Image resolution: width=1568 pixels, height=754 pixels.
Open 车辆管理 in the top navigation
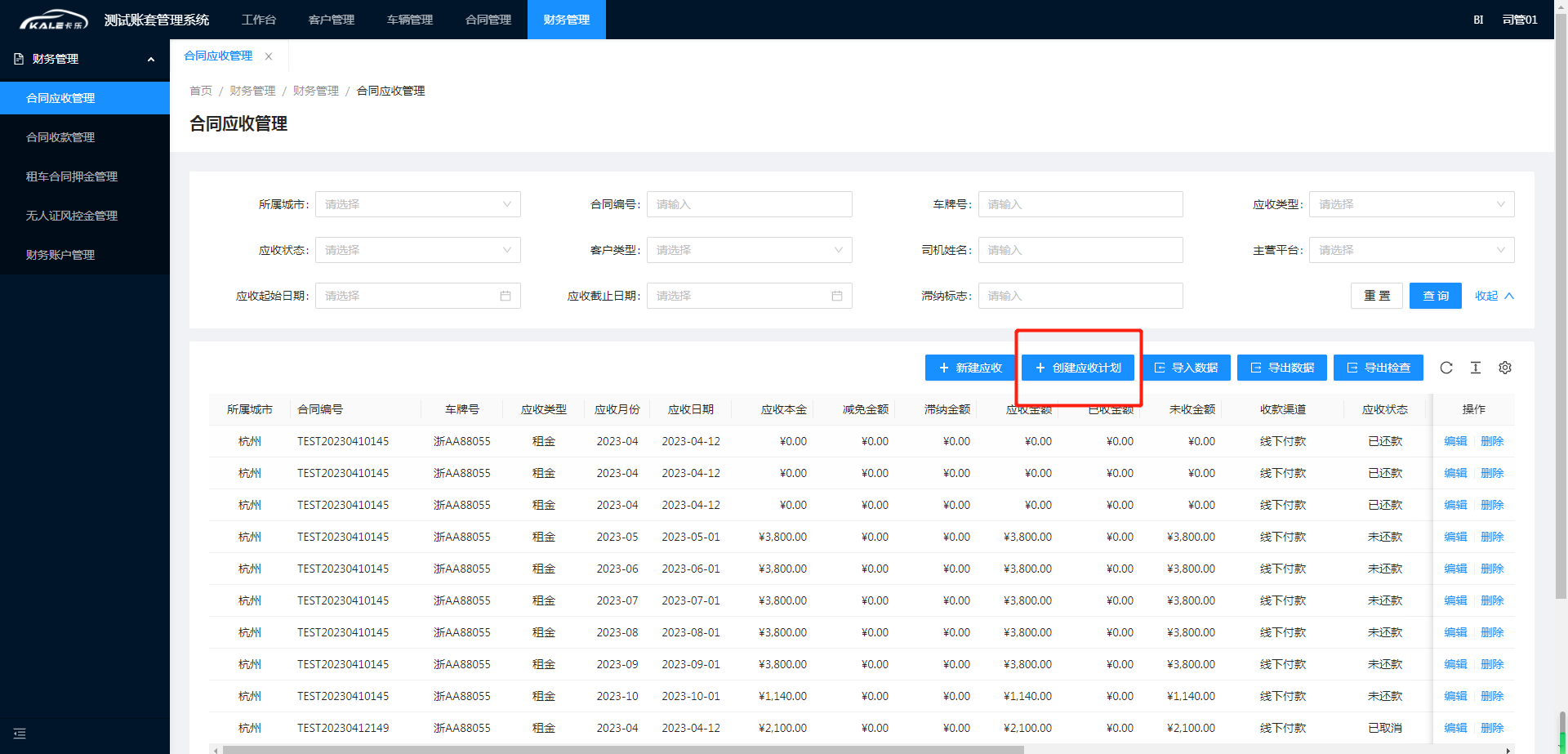tap(410, 20)
